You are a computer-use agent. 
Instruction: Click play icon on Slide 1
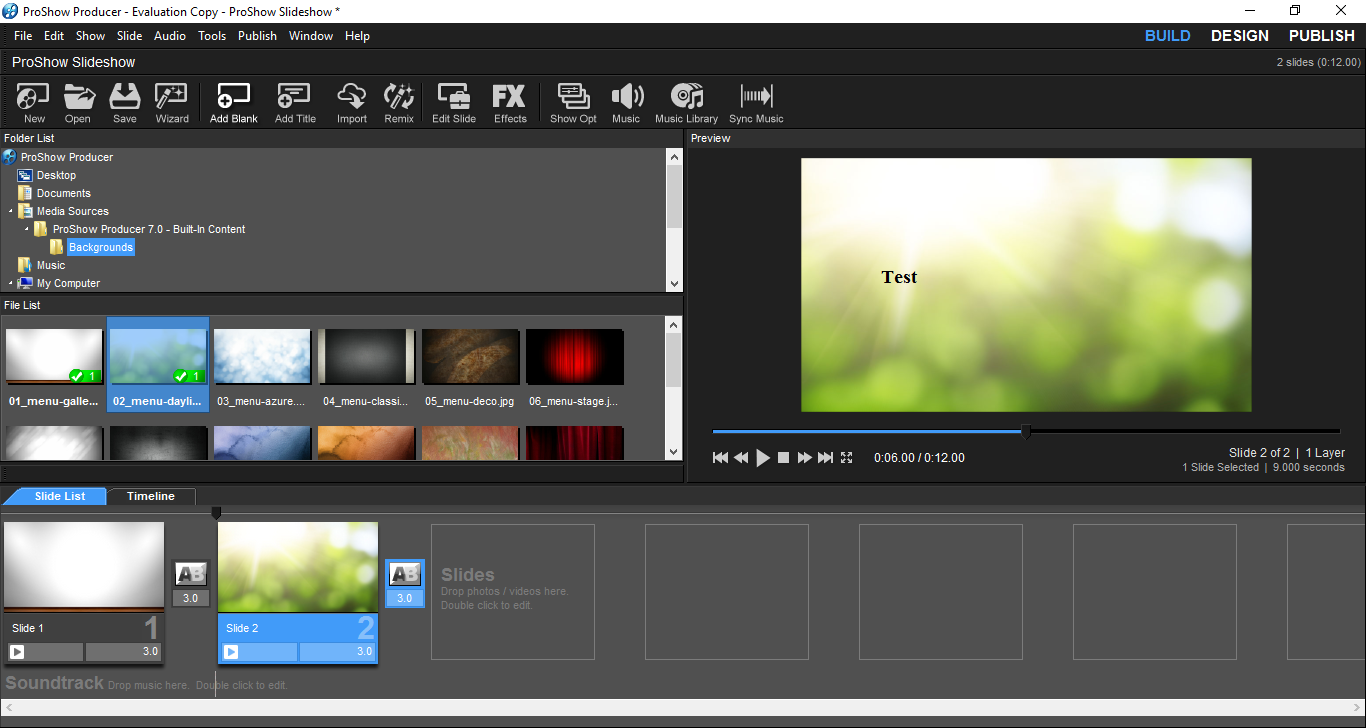click(17, 652)
